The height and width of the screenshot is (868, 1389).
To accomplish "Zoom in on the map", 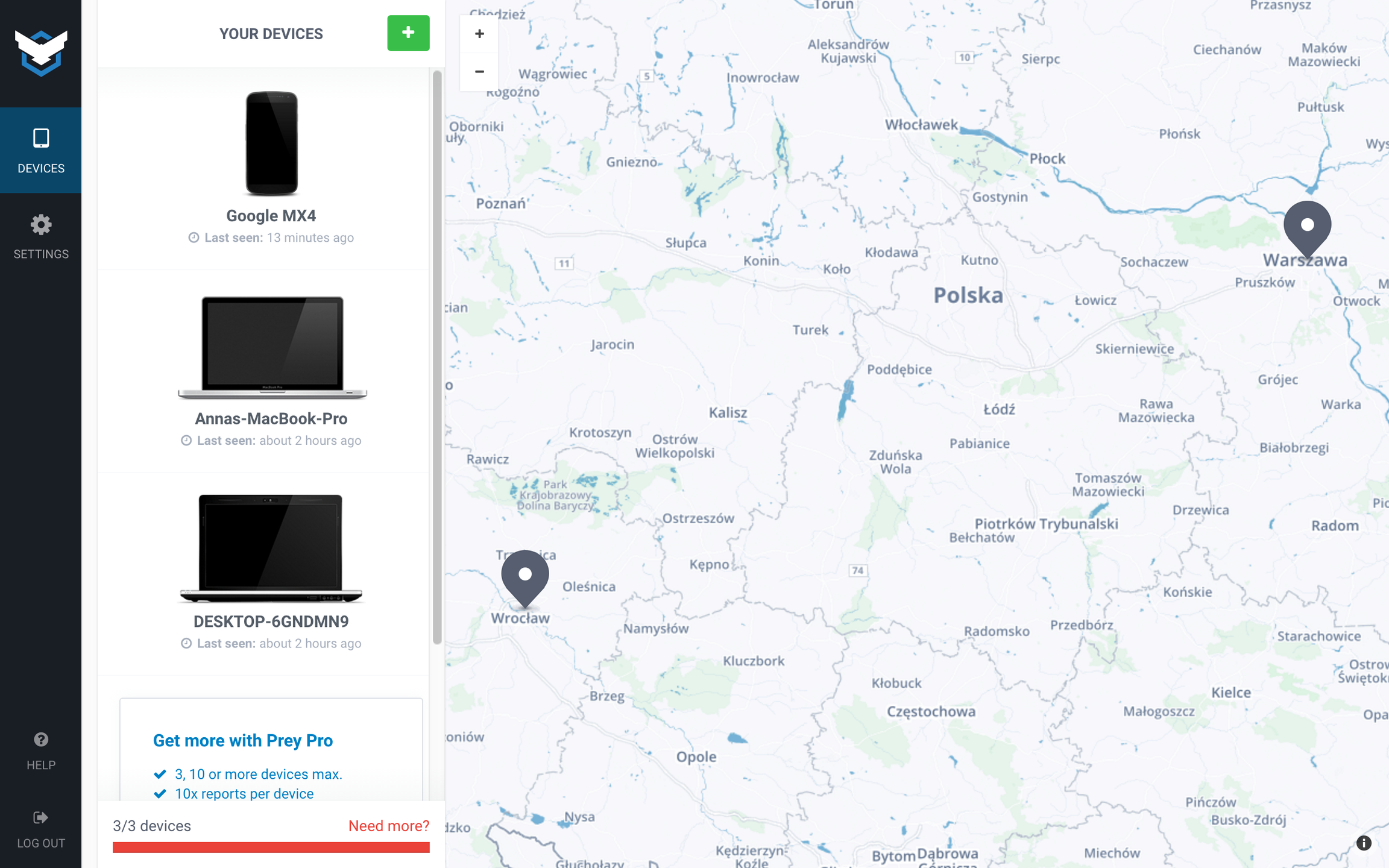I will (479, 34).
